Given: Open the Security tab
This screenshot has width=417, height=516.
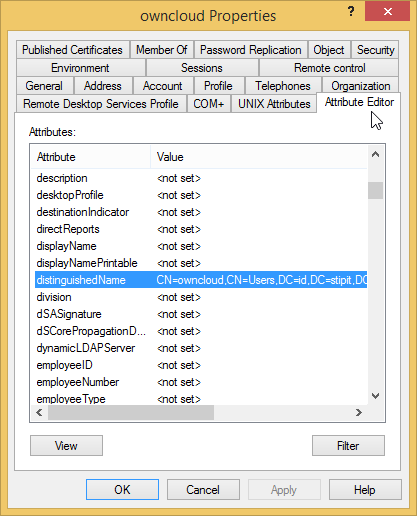Looking at the screenshot, I should (x=375, y=50).
